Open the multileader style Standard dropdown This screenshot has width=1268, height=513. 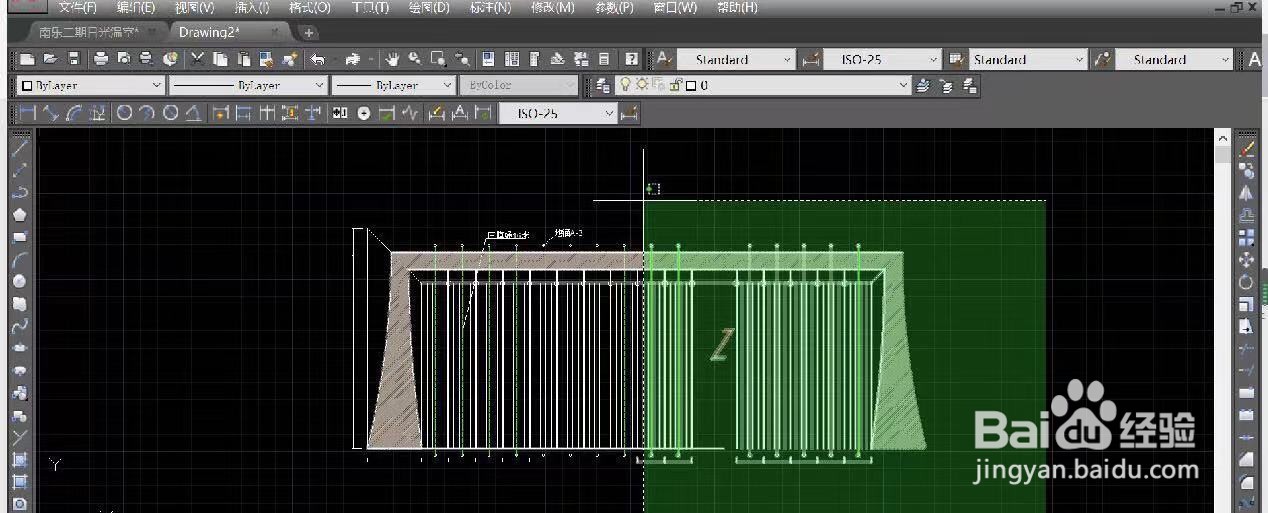pos(1174,59)
